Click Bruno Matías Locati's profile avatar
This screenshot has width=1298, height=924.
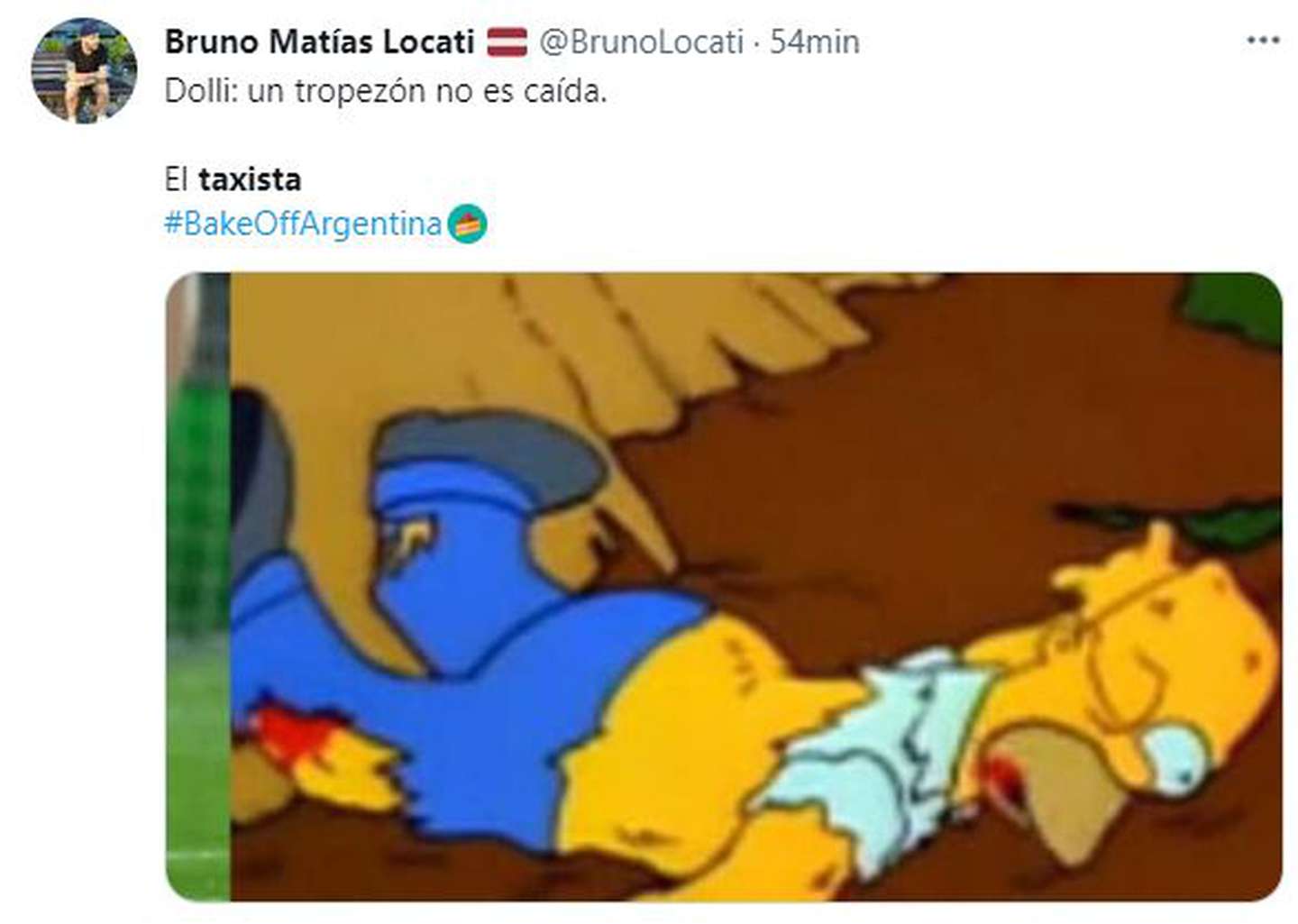(x=84, y=69)
